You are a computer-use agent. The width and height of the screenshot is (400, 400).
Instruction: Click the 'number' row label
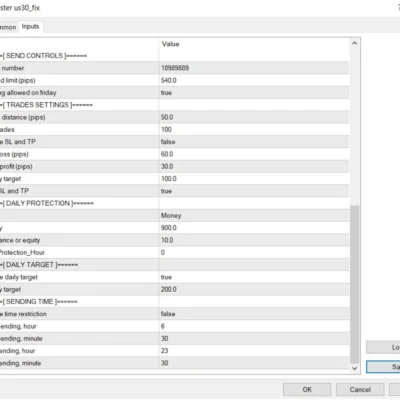tap(13, 68)
